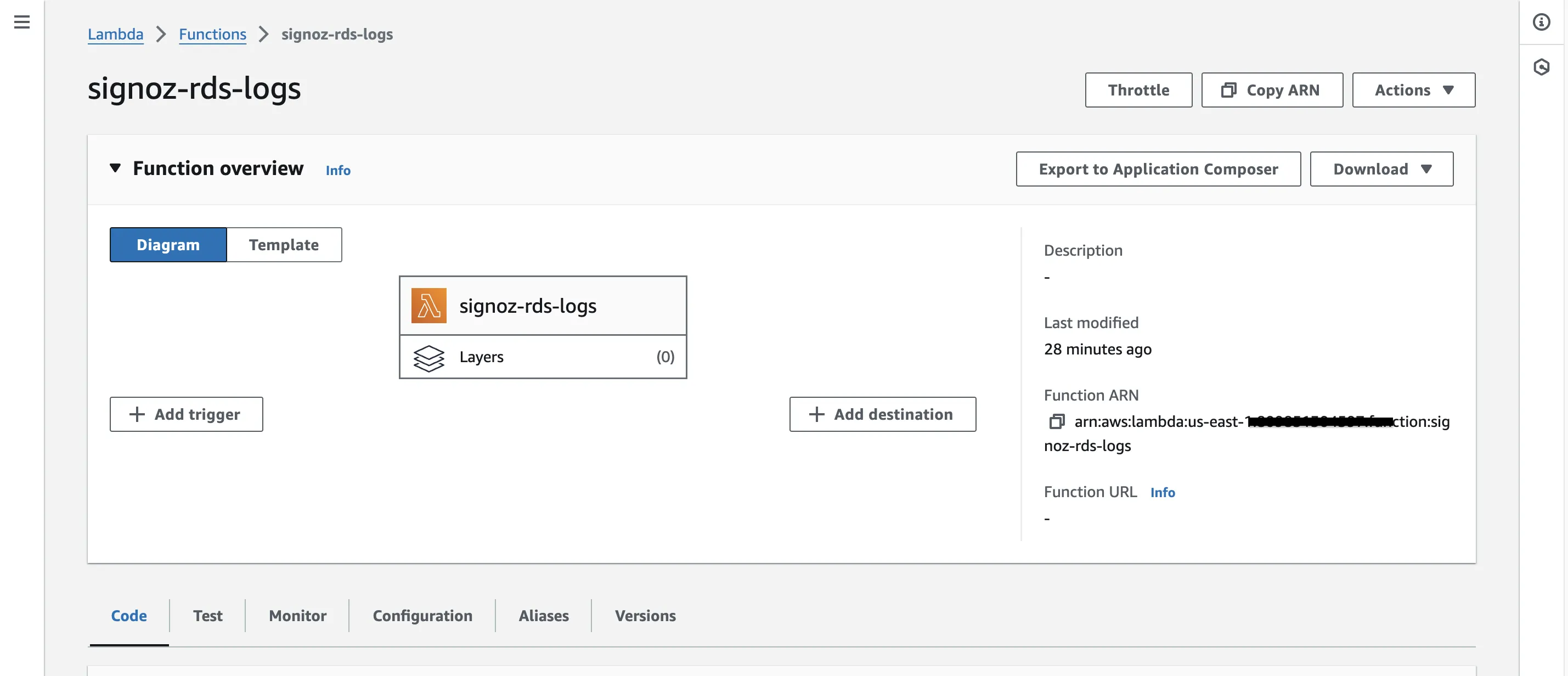Open the Aliases tab
Screen dimensions: 1568x676
(x=544, y=616)
